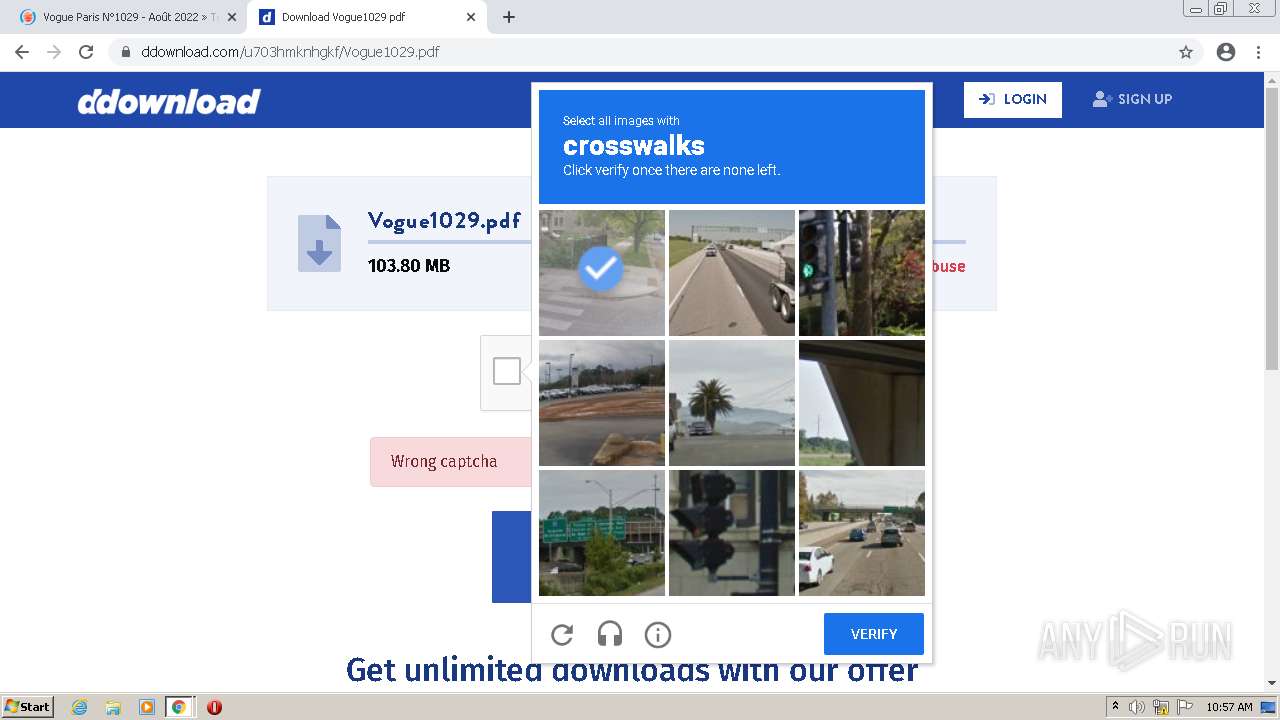
Task: Click the address bar URL
Action: tap(290, 52)
